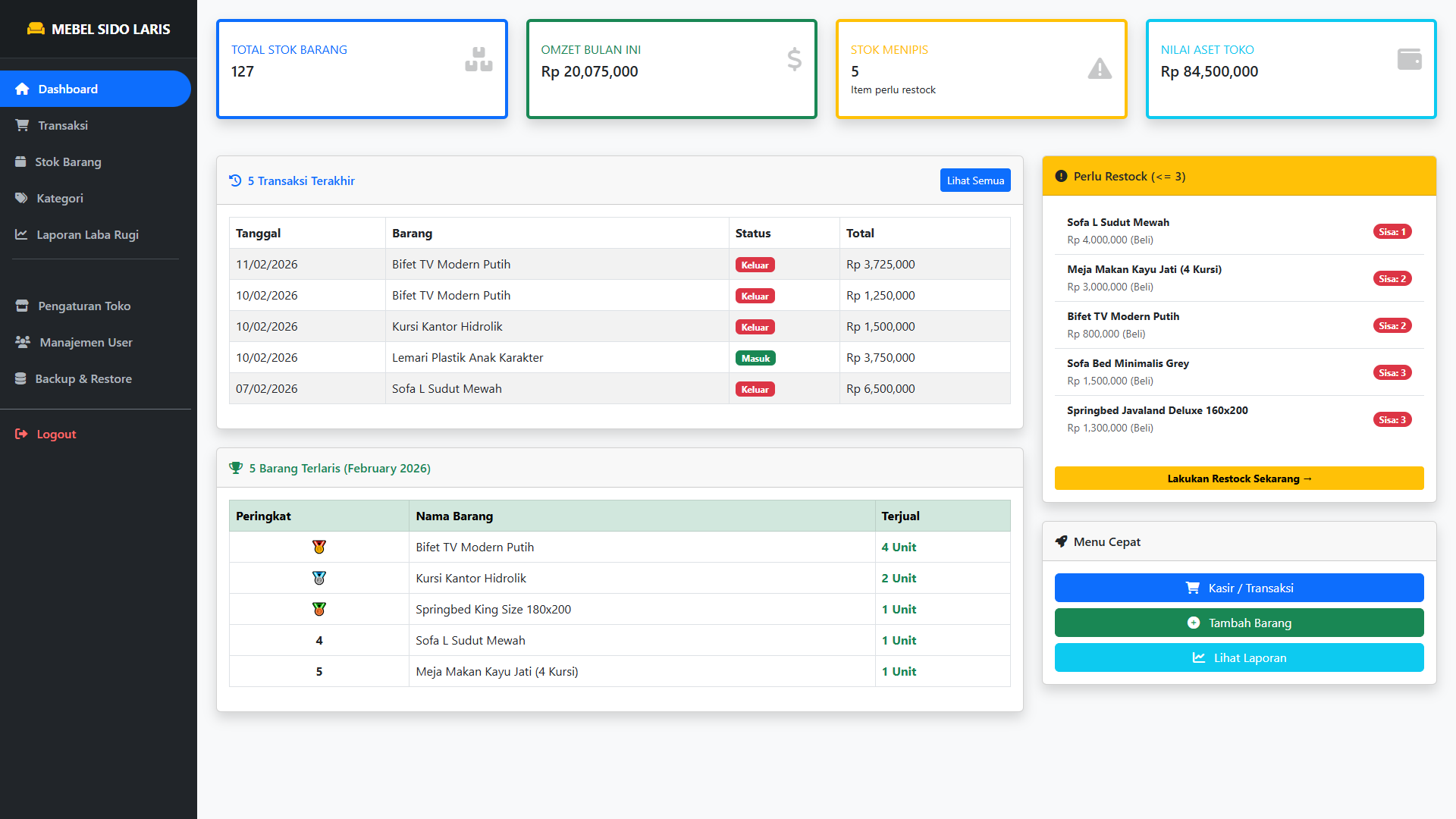Click the gold medal icon for first rank
1456x819 pixels.
click(x=319, y=547)
